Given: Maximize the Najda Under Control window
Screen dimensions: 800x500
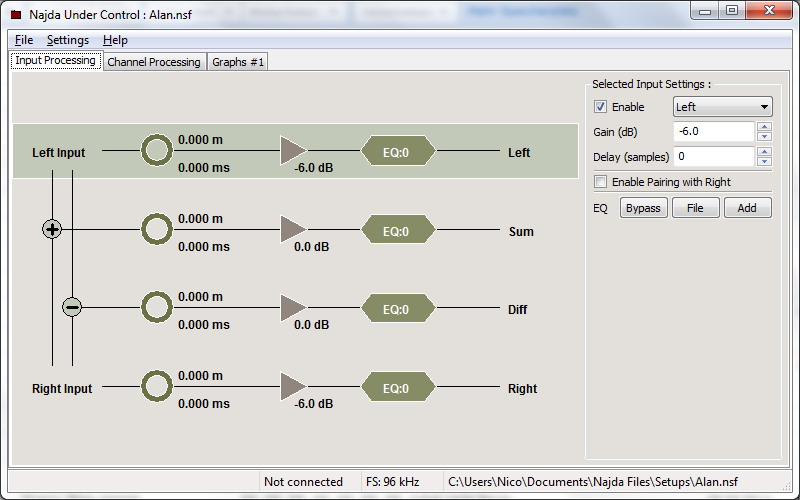Looking at the screenshot, I should coord(732,11).
